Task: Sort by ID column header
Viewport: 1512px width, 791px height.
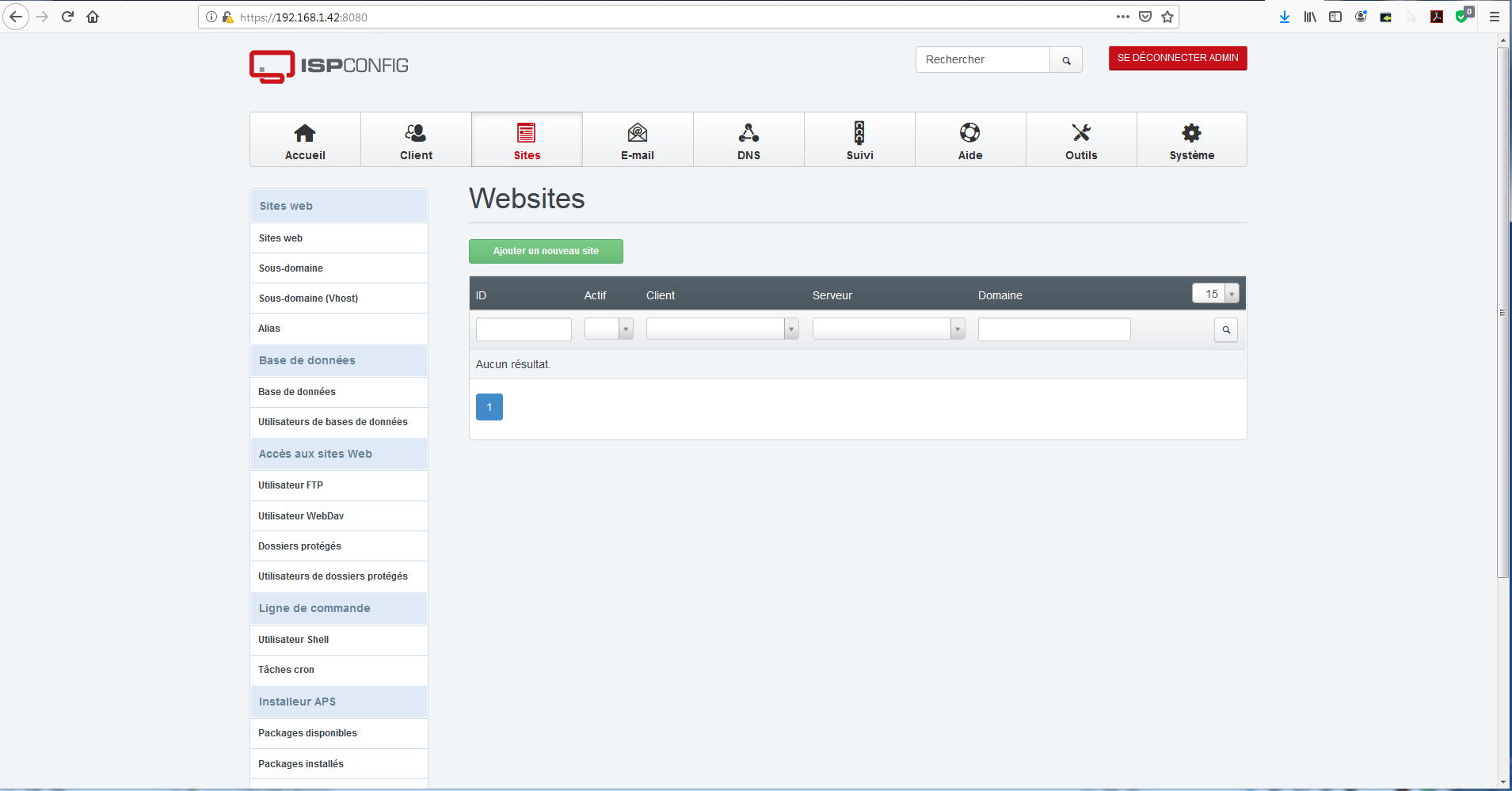Action: tap(481, 295)
